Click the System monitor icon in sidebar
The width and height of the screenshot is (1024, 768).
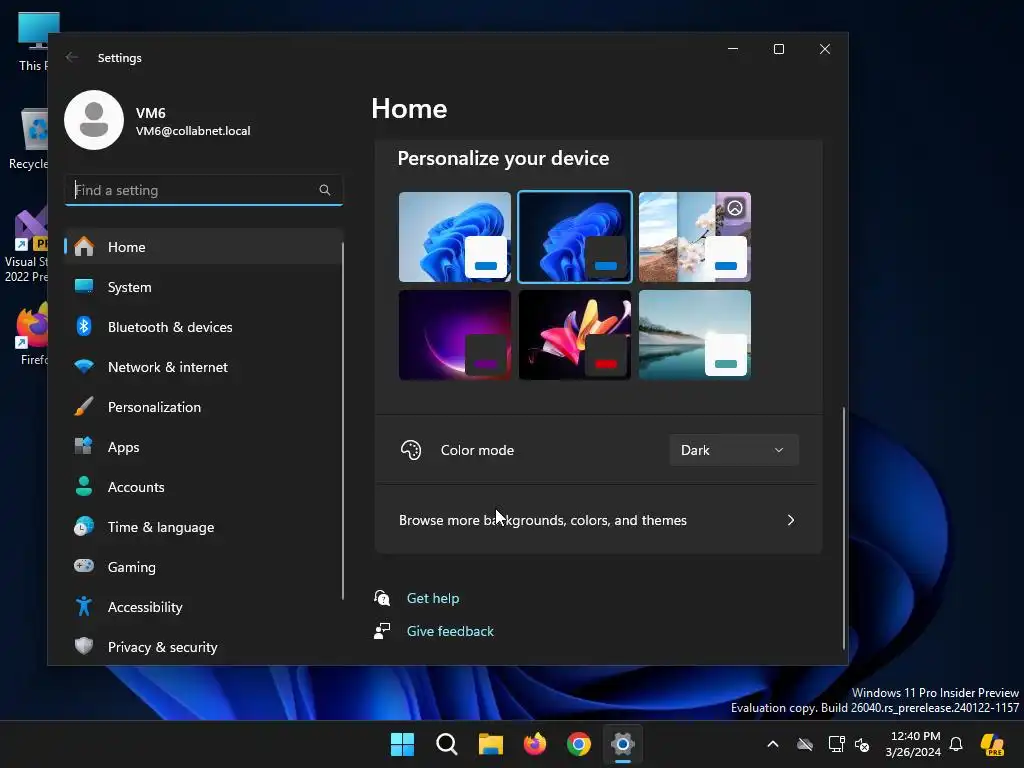point(84,287)
